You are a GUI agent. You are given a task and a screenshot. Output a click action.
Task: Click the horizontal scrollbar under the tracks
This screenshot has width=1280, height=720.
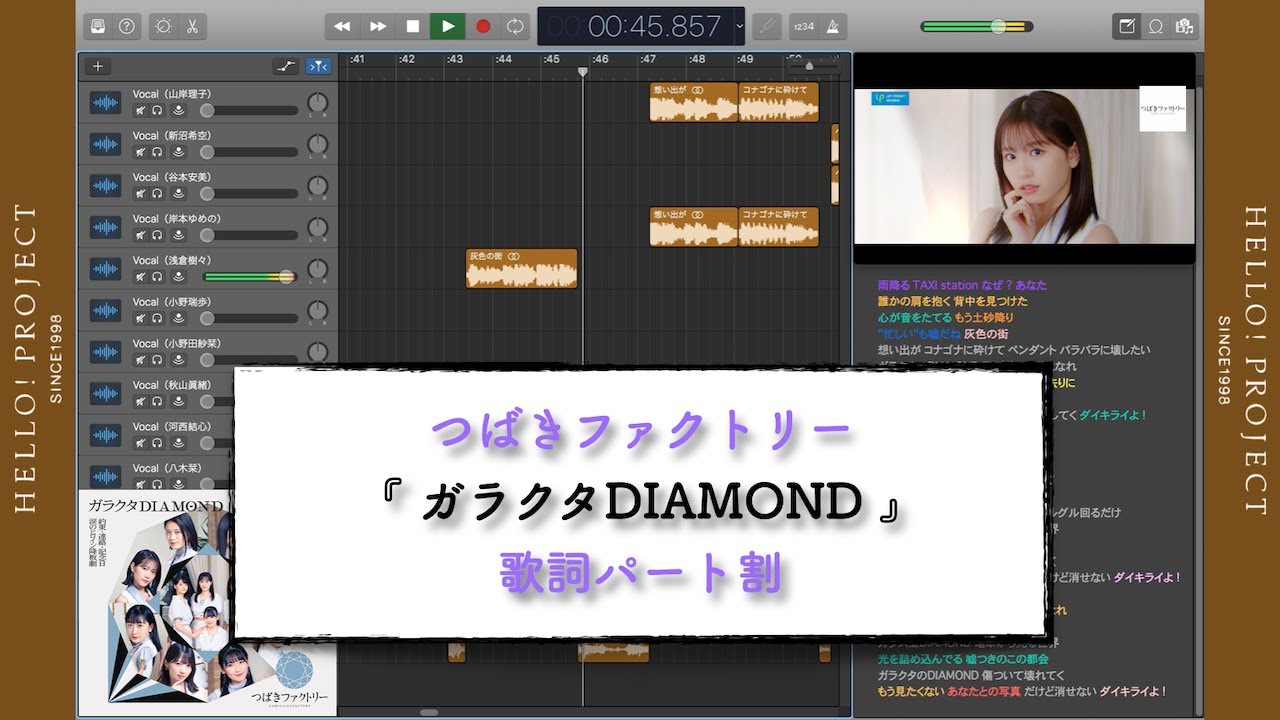click(429, 712)
